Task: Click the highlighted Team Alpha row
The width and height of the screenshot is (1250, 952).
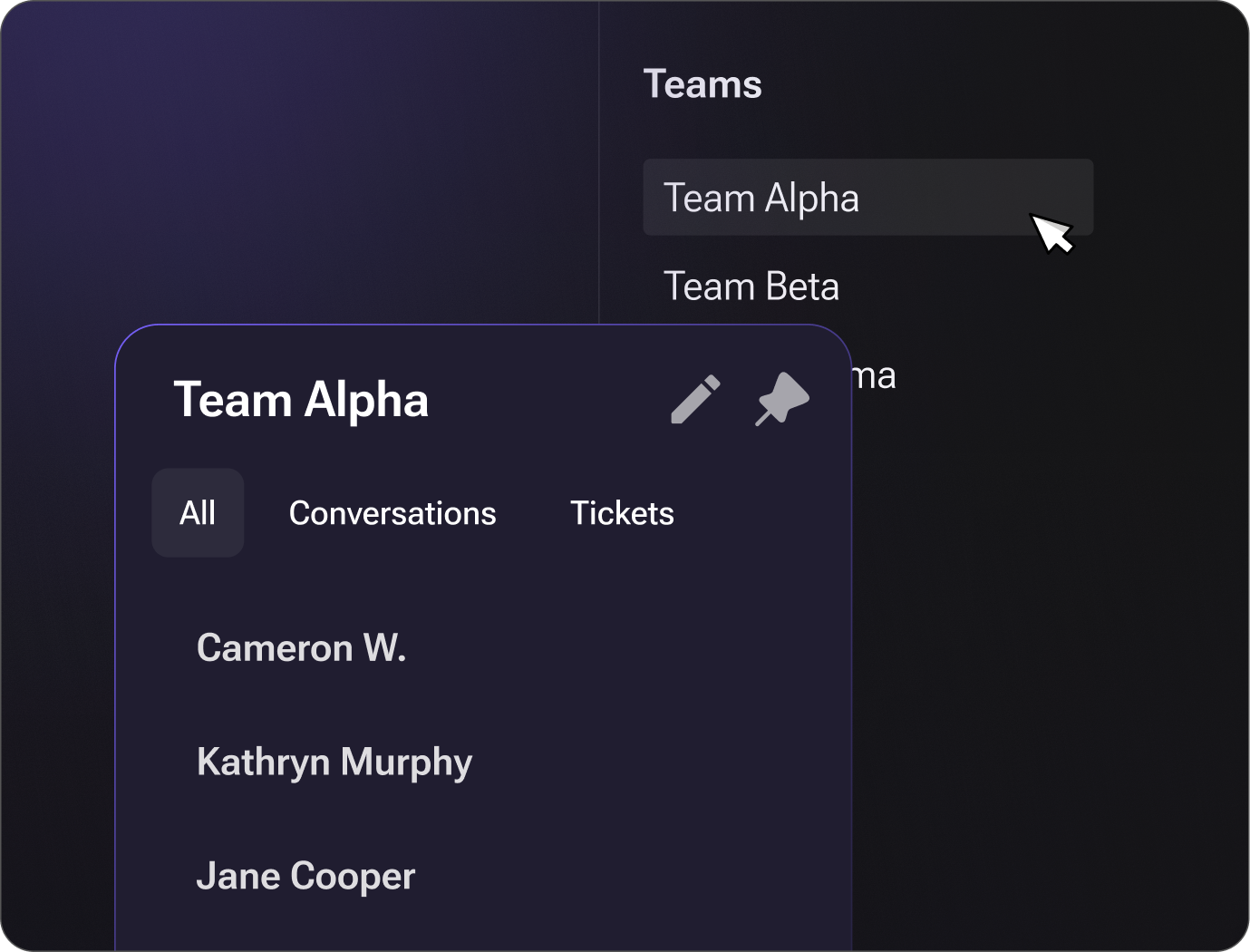Action: pyautogui.click(x=867, y=198)
